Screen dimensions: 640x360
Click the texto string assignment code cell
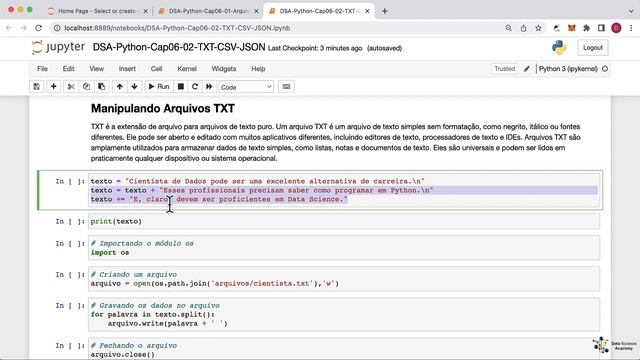click(344, 190)
